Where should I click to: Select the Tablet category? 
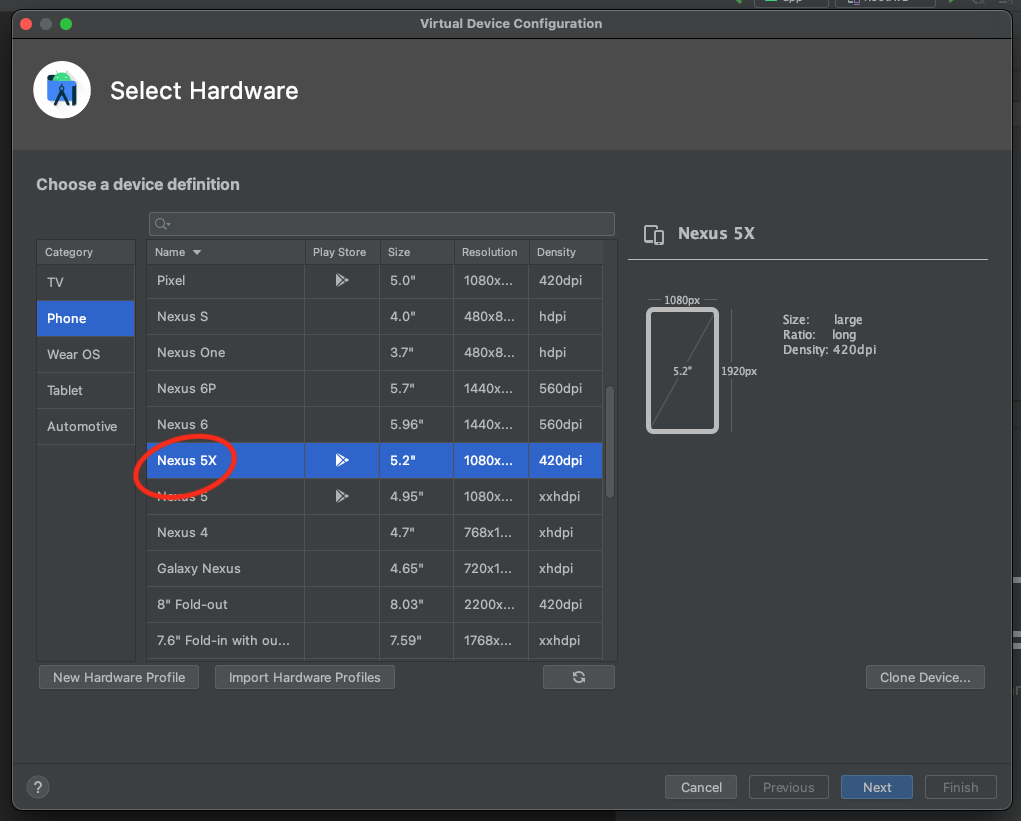tap(86, 391)
